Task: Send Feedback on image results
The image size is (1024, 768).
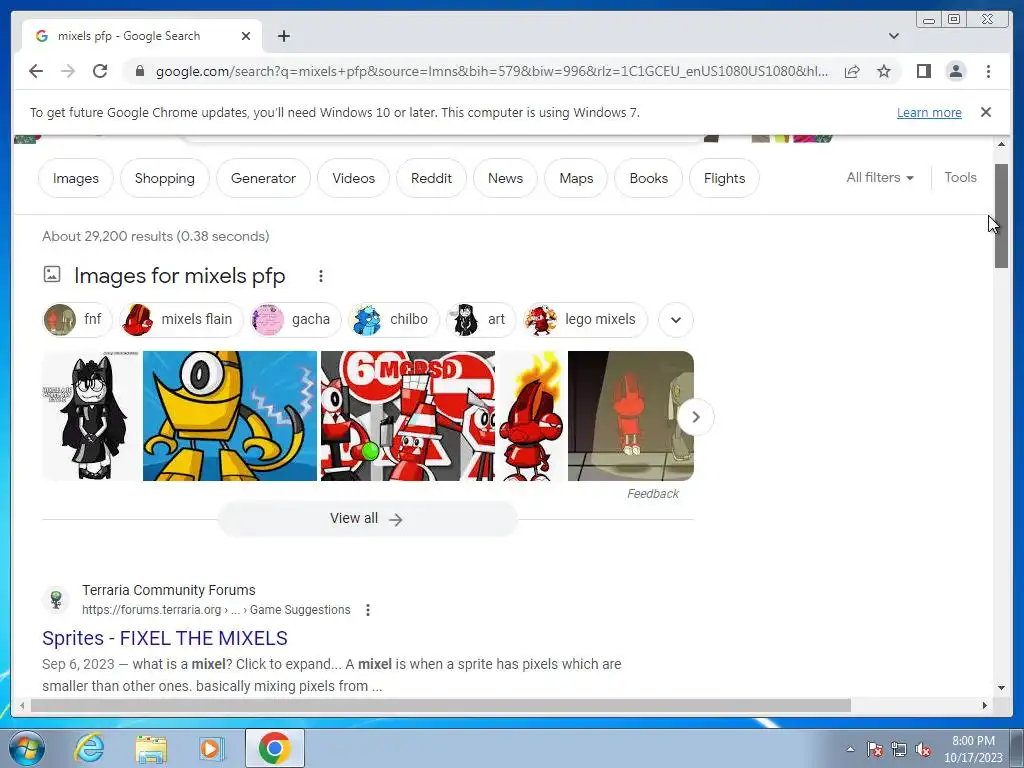Action: (652, 494)
